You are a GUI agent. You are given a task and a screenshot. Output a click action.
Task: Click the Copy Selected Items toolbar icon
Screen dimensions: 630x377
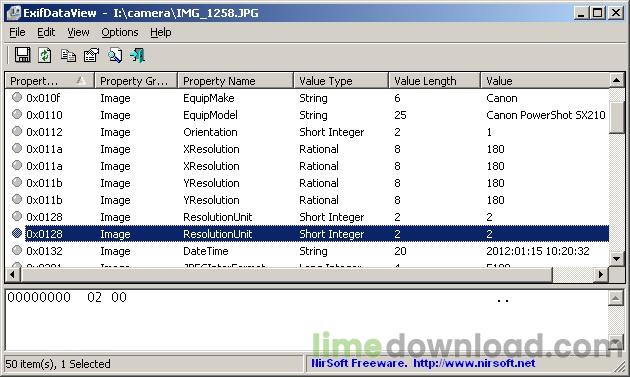[x=68, y=55]
